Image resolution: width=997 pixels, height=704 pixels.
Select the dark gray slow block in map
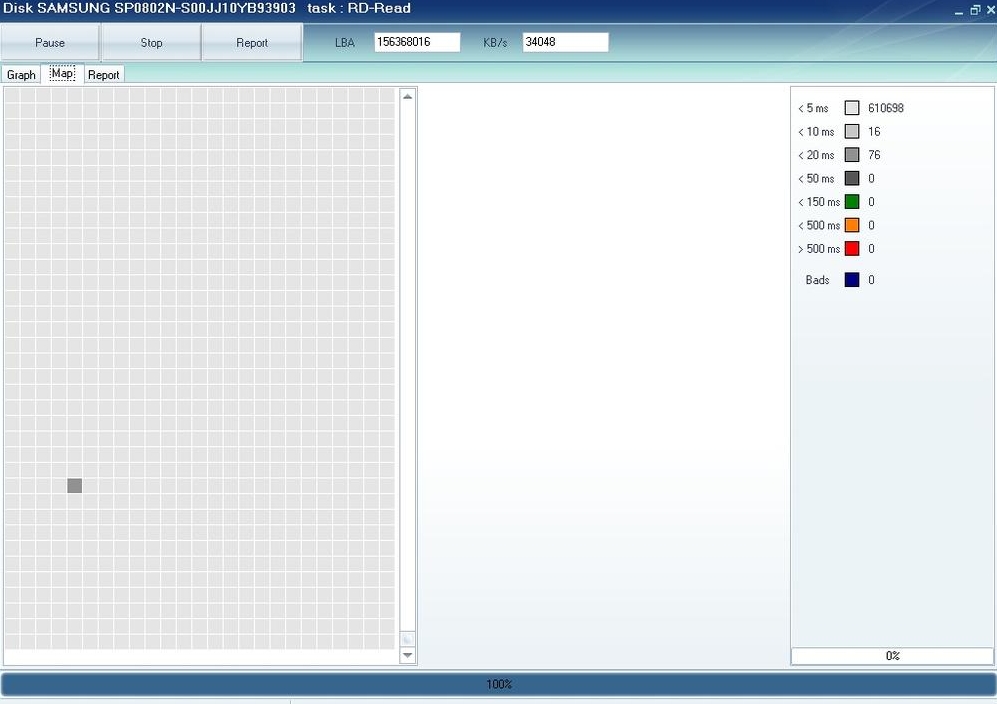[74, 486]
